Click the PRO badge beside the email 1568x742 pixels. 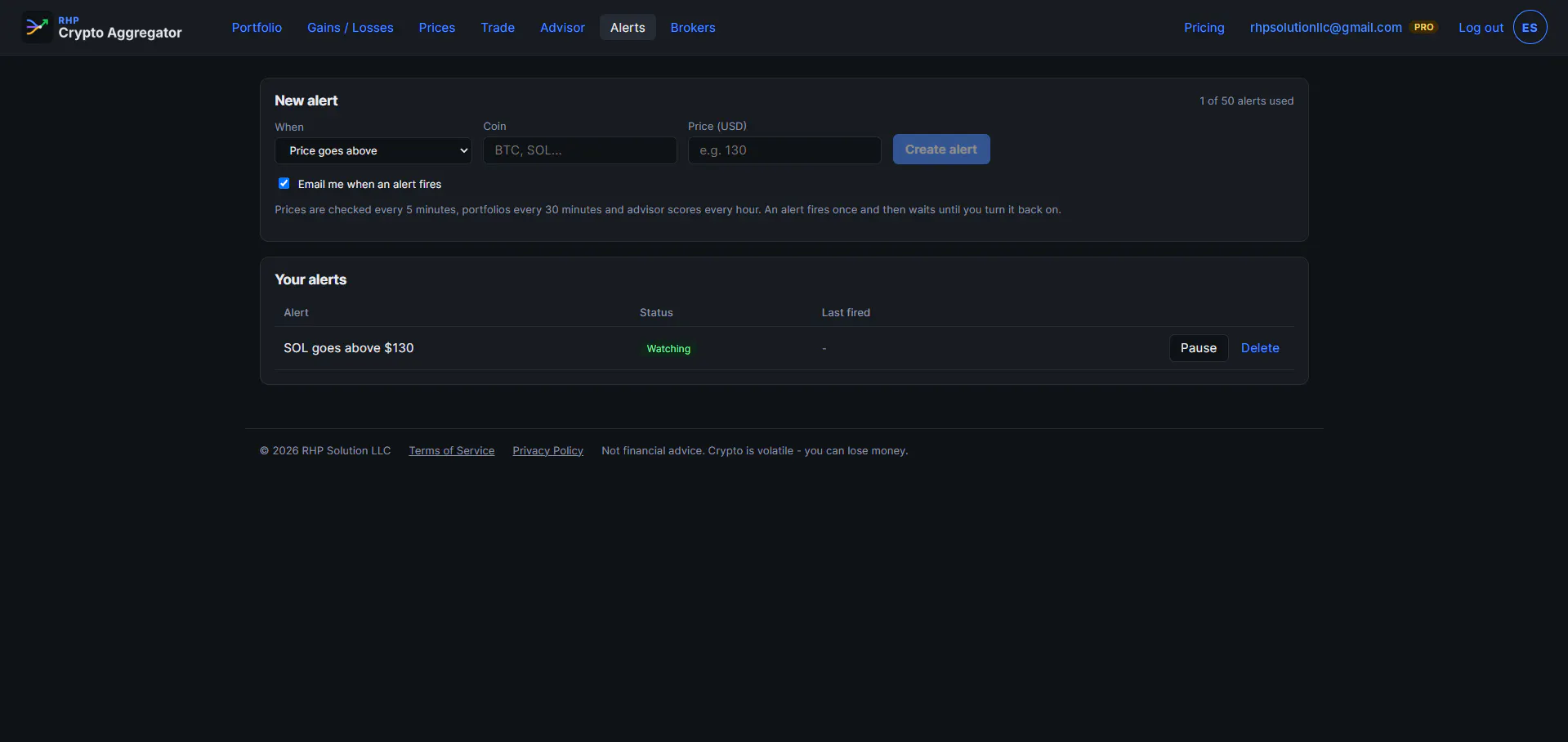[x=1424, y=27]
